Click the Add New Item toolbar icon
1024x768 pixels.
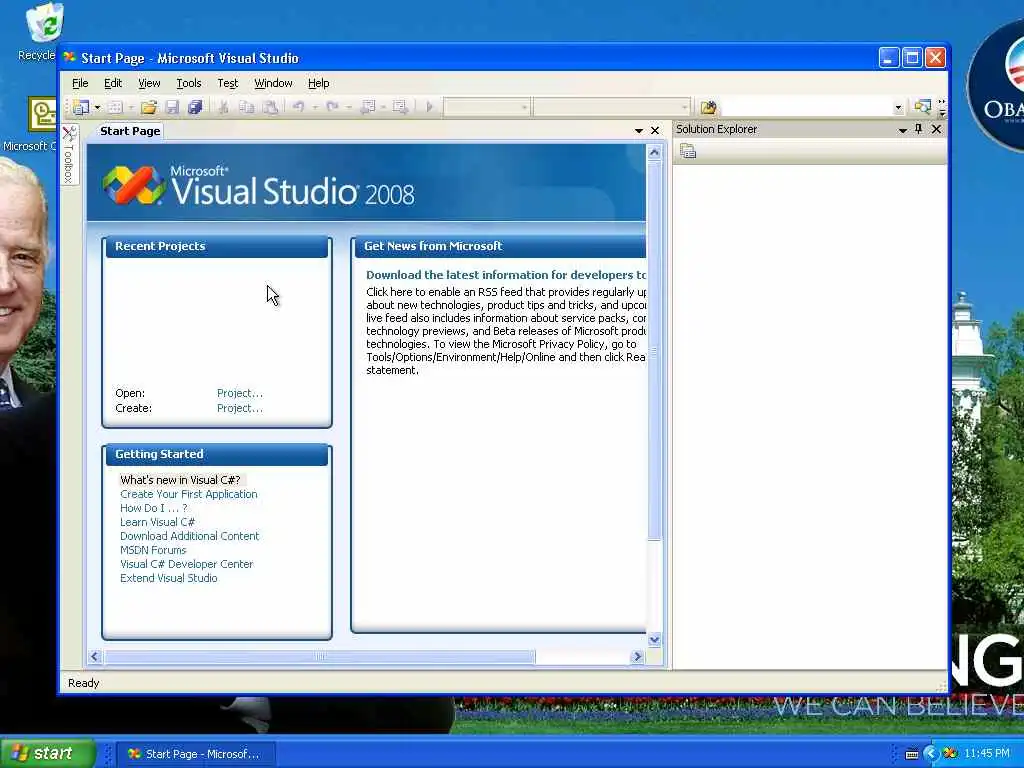click(116, 107)
